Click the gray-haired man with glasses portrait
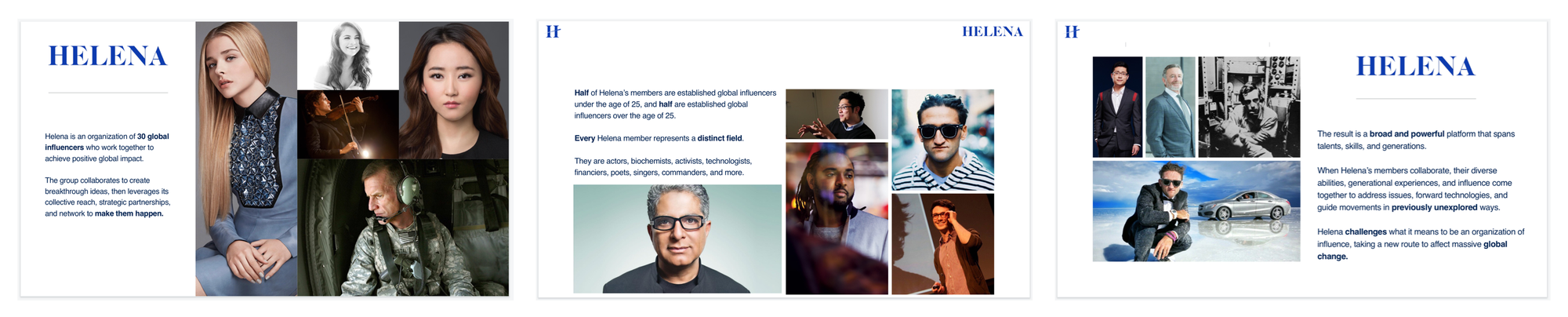 [x=677, y=239]
